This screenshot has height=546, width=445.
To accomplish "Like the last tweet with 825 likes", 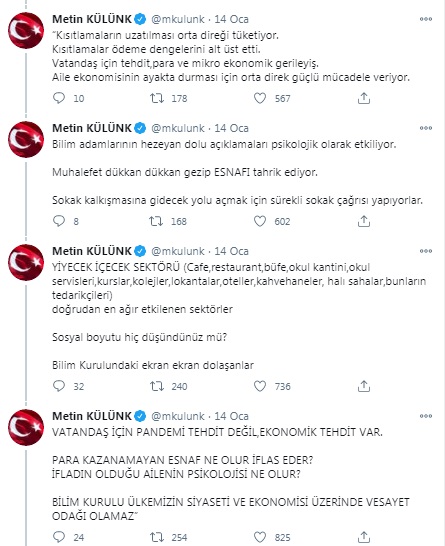I will 260,537.
